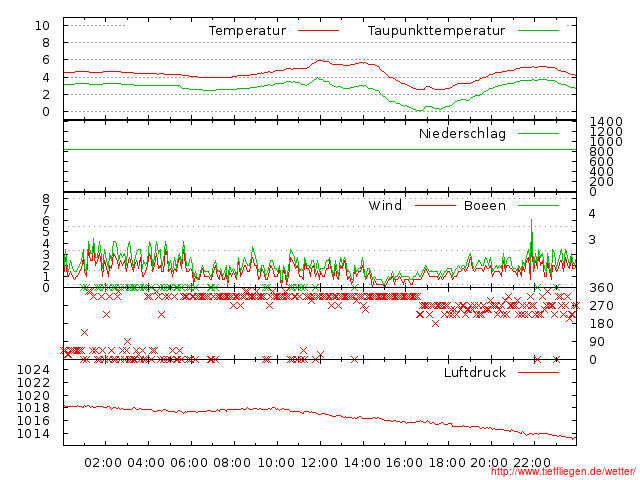Click the 1022 pressure axis value

point(33,383)
